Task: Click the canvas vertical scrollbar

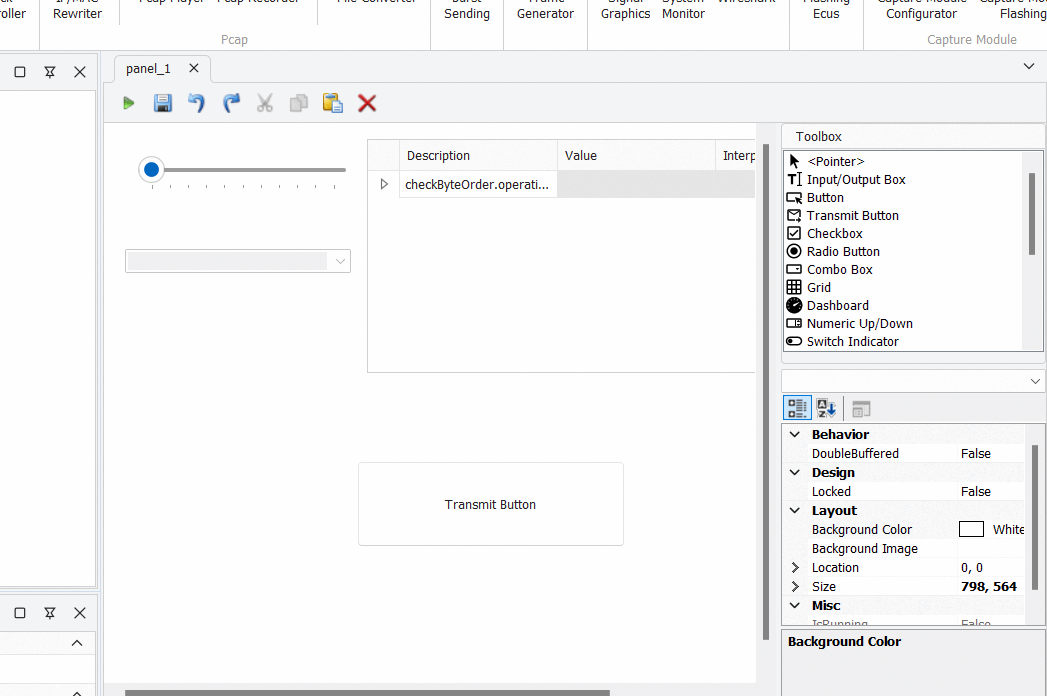Action: 766,392
